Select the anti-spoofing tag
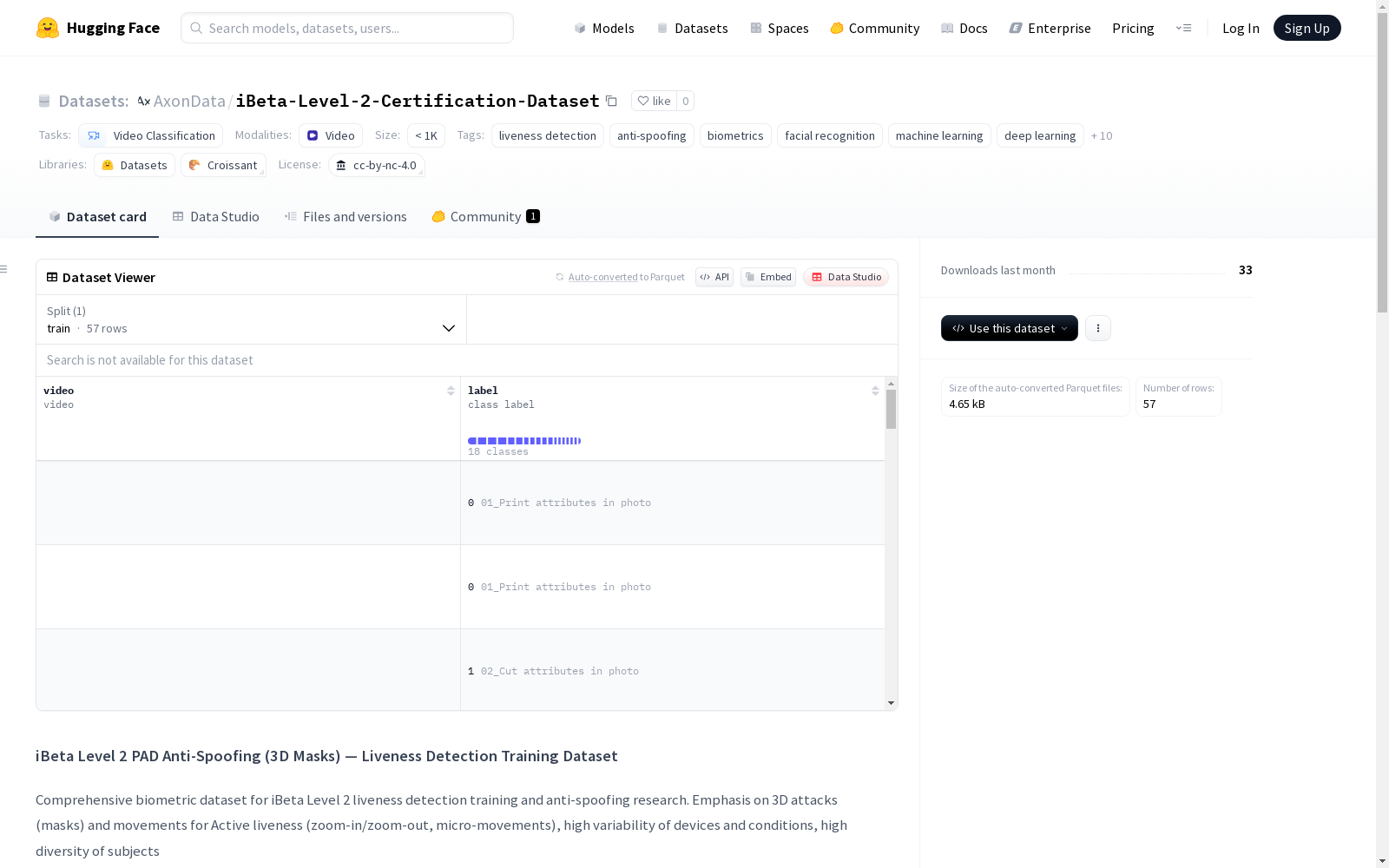Viewport: 1389px width, 868px height. pyautogui.click(x=652, y=135)
